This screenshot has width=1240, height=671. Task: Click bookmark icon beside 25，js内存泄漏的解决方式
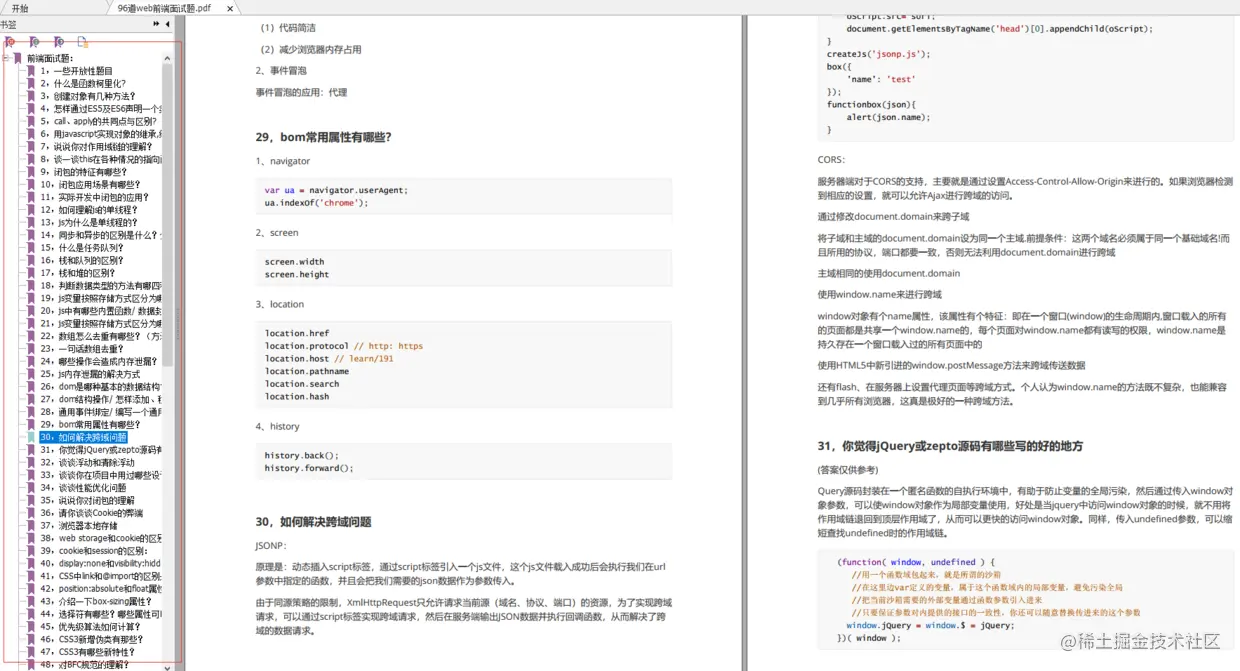31,374
